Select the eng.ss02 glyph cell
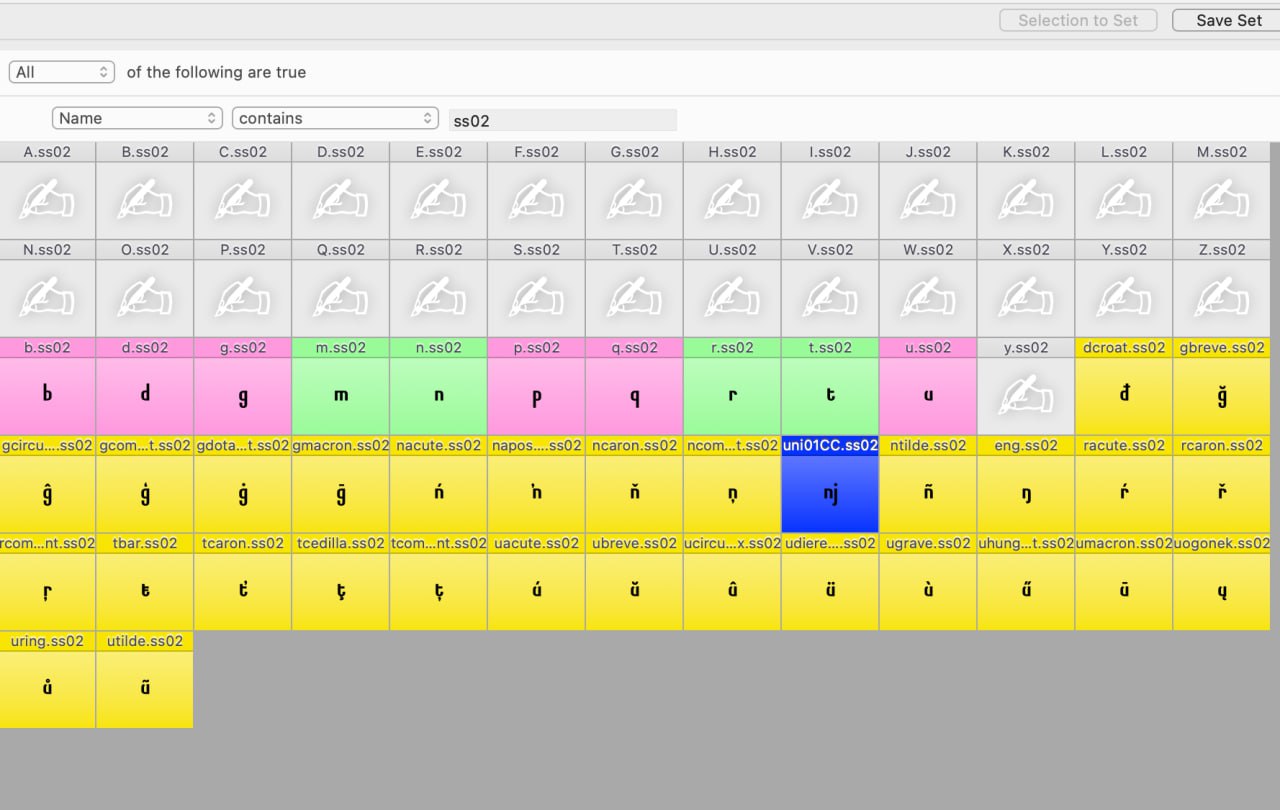The height and width of the screenshot is (810, 1280). (x=1026, y=494)
